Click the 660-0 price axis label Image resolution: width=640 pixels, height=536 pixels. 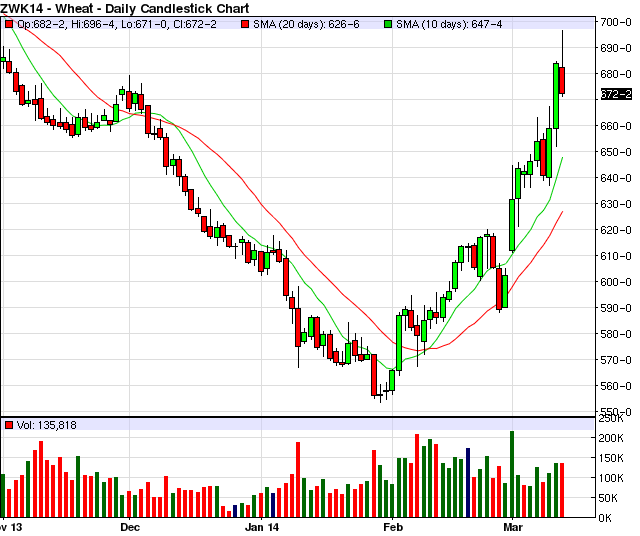pos(616,126)
